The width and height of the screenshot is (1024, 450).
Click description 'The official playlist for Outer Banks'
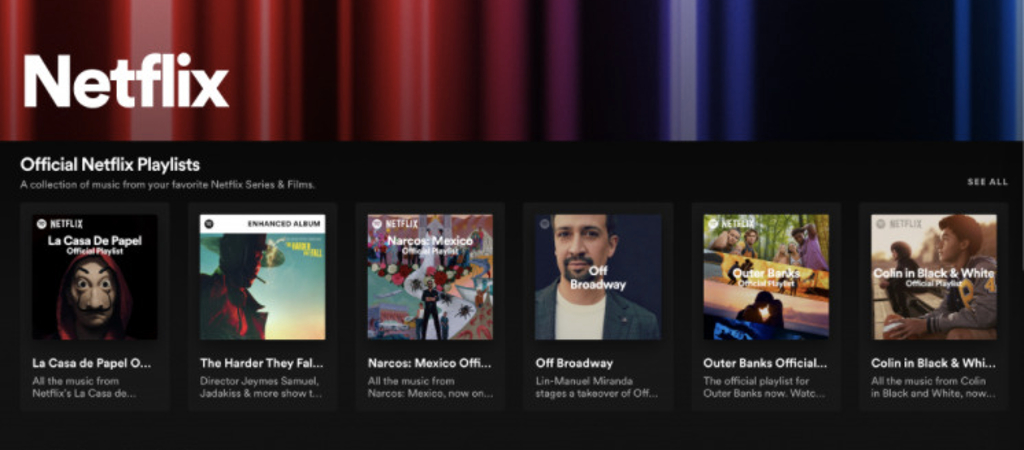pos(764,387)
